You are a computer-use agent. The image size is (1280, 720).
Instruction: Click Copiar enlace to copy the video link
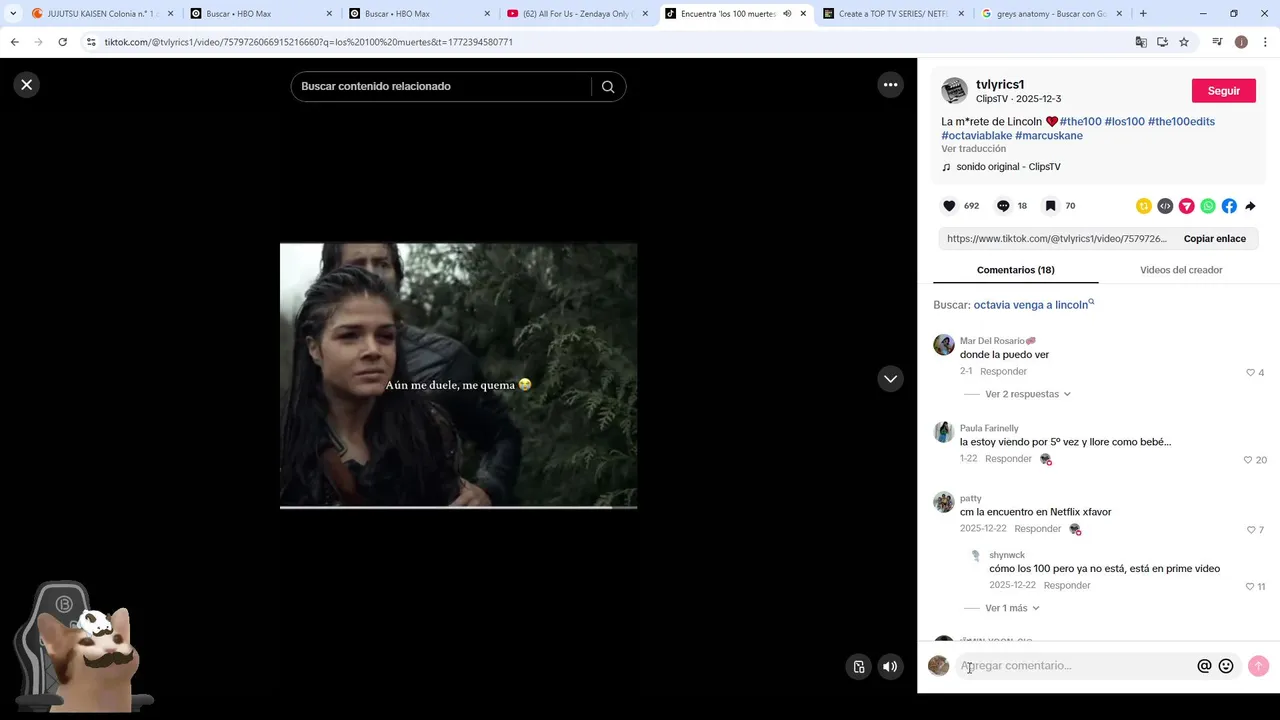tap(1214, 239)
